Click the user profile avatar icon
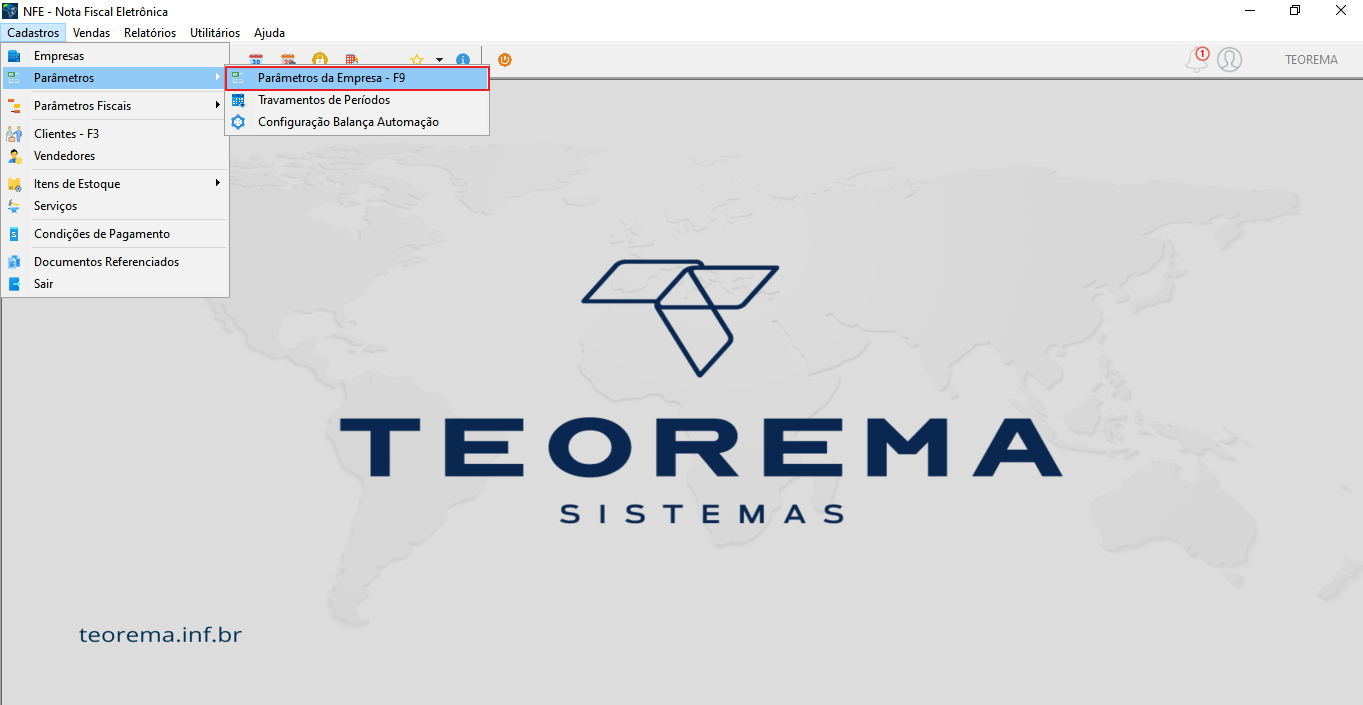Screen dimensions: 1363x705 (1230, 60)
